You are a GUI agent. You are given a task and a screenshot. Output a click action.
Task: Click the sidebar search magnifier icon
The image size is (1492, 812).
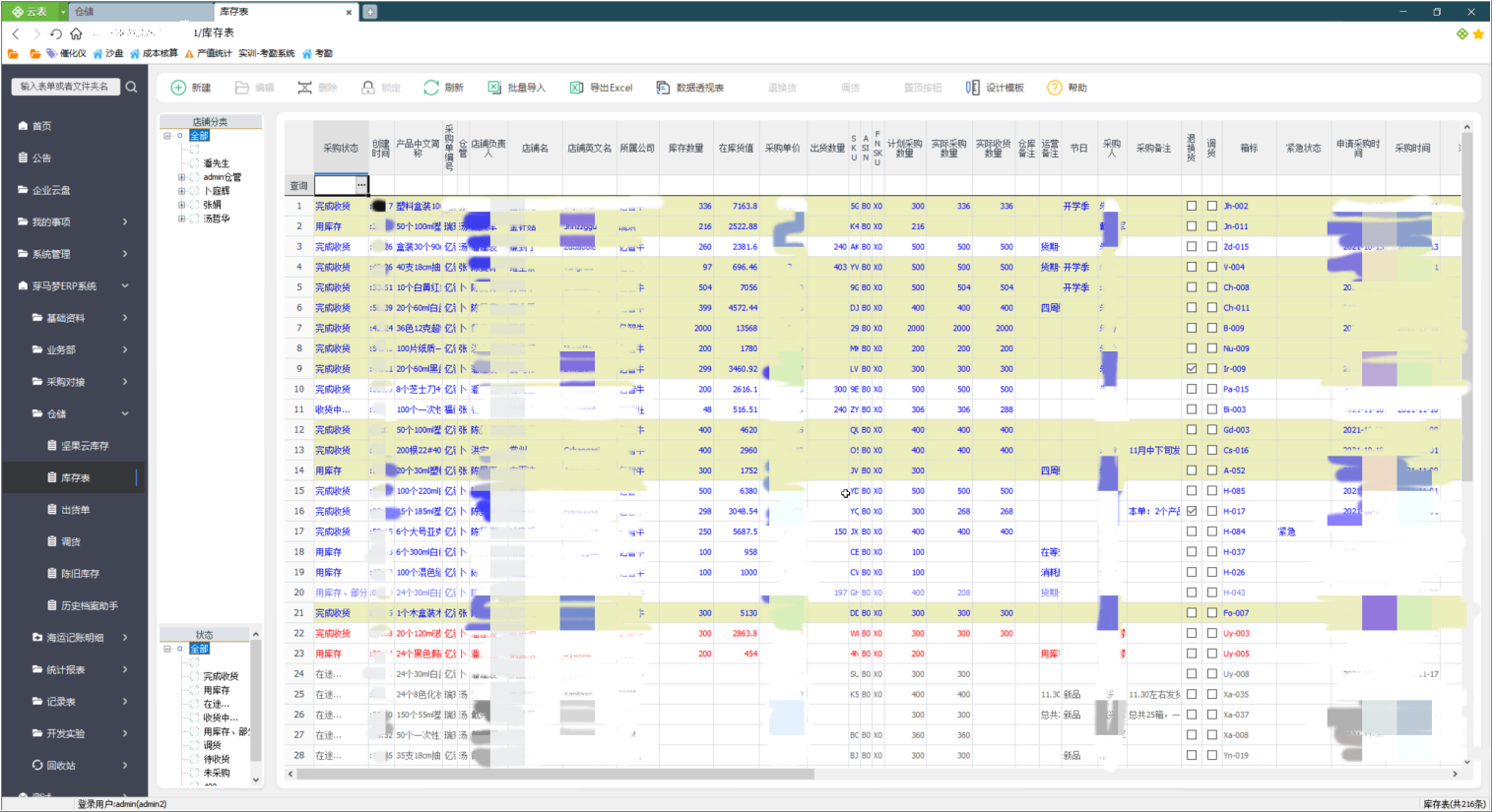pos(131,87)
